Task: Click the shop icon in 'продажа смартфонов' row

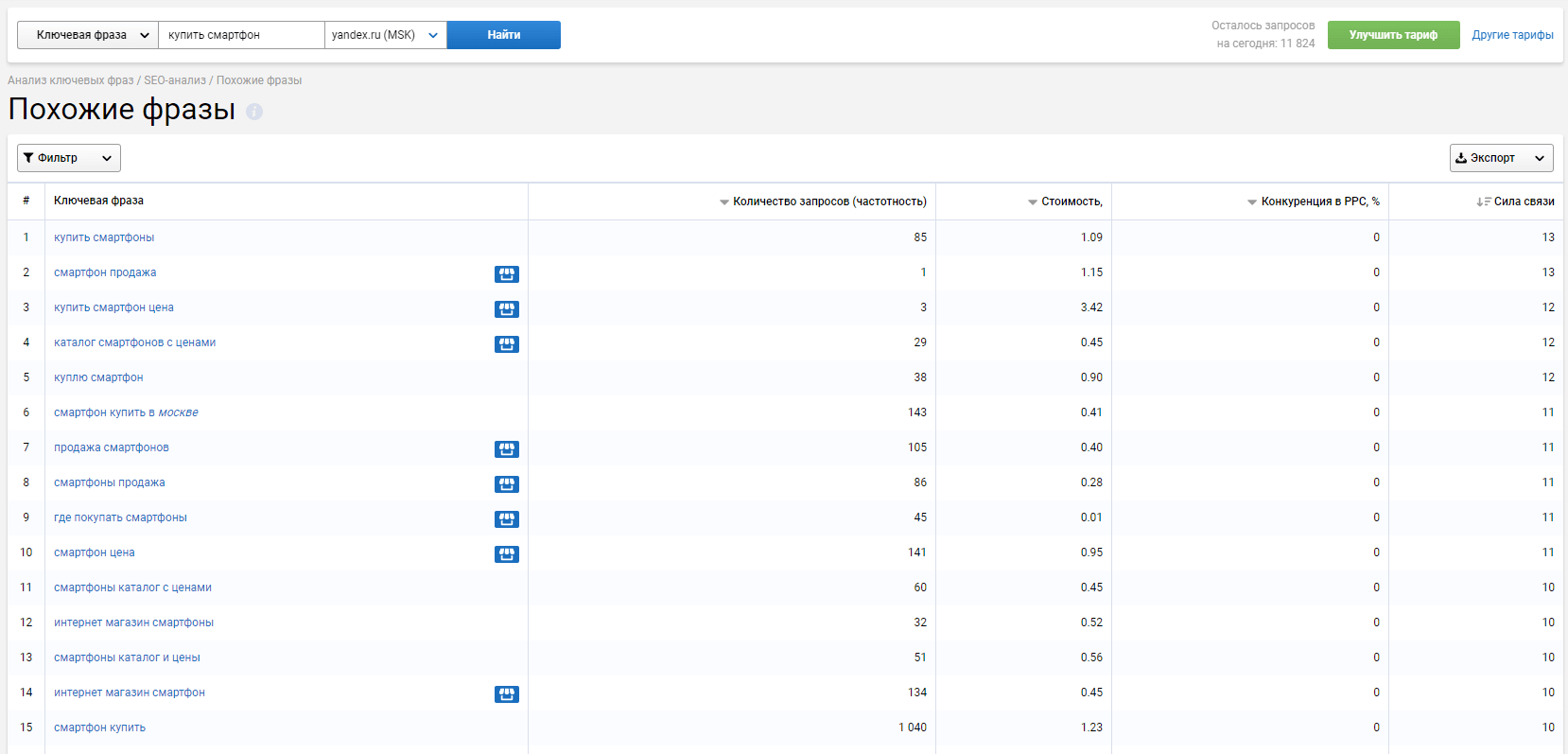Action: pyautogui.click(x=507, y=449)
